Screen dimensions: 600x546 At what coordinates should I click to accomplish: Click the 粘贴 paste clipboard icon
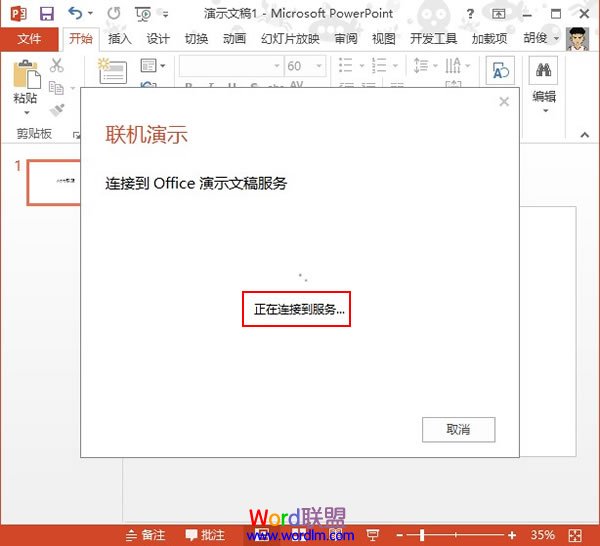(26, 74)
